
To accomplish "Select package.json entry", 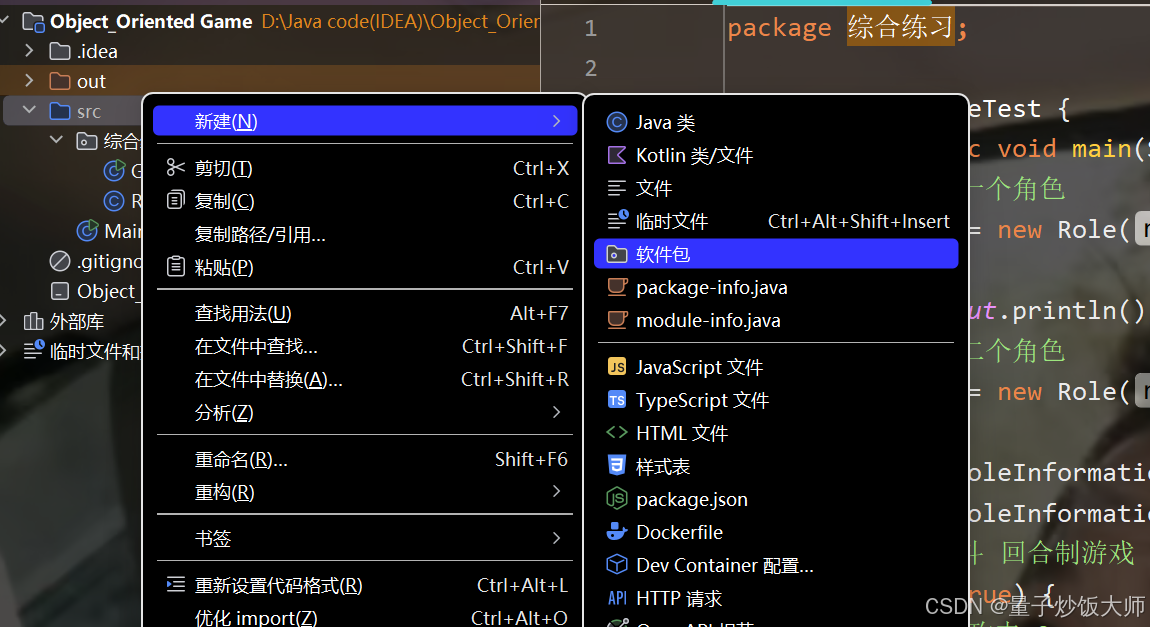I will tap(776, 499).
